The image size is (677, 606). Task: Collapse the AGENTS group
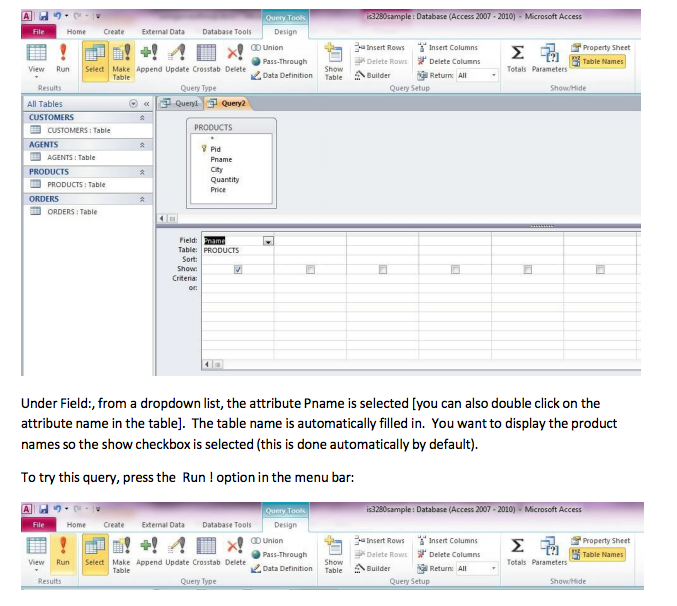click(142, 145)
